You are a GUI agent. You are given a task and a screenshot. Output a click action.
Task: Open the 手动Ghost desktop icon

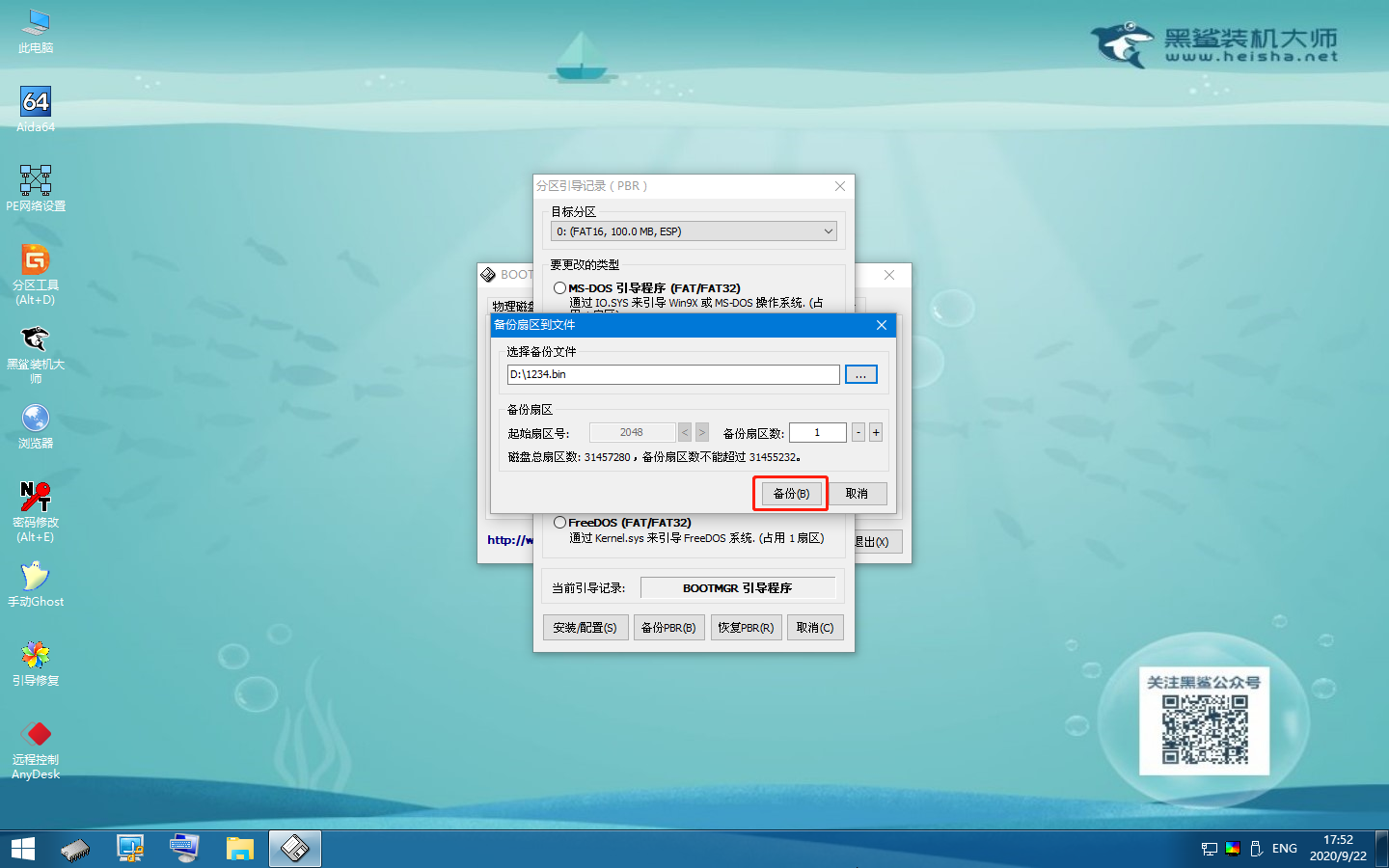coord(36,584)
